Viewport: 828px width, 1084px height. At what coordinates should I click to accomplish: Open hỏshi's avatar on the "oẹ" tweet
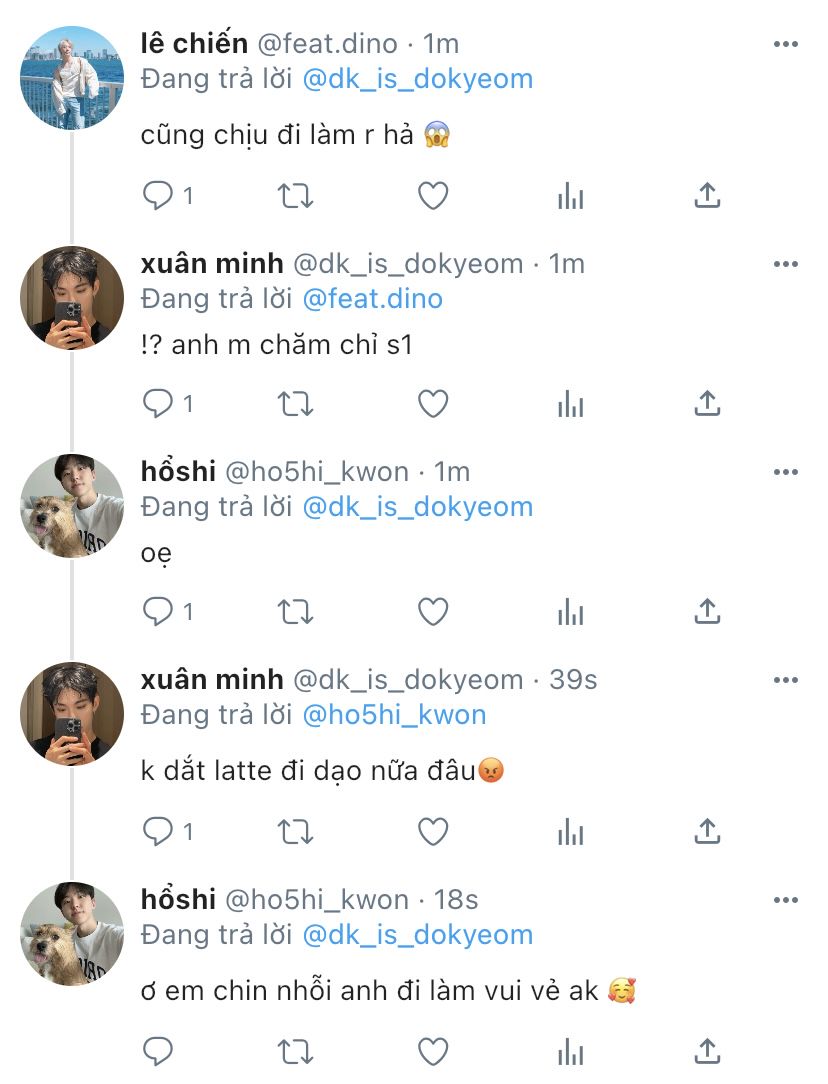72,506
